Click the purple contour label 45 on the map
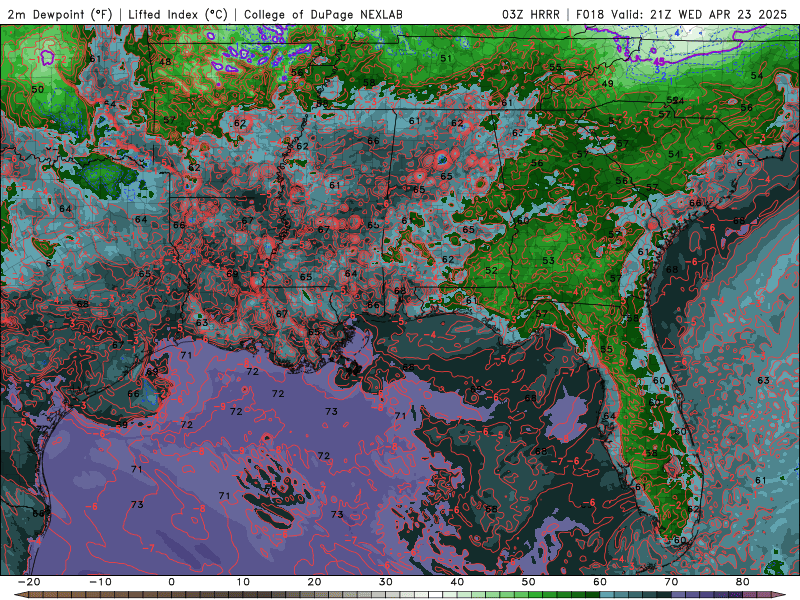This screenshot has height=600, width=800. coord(659,61)
